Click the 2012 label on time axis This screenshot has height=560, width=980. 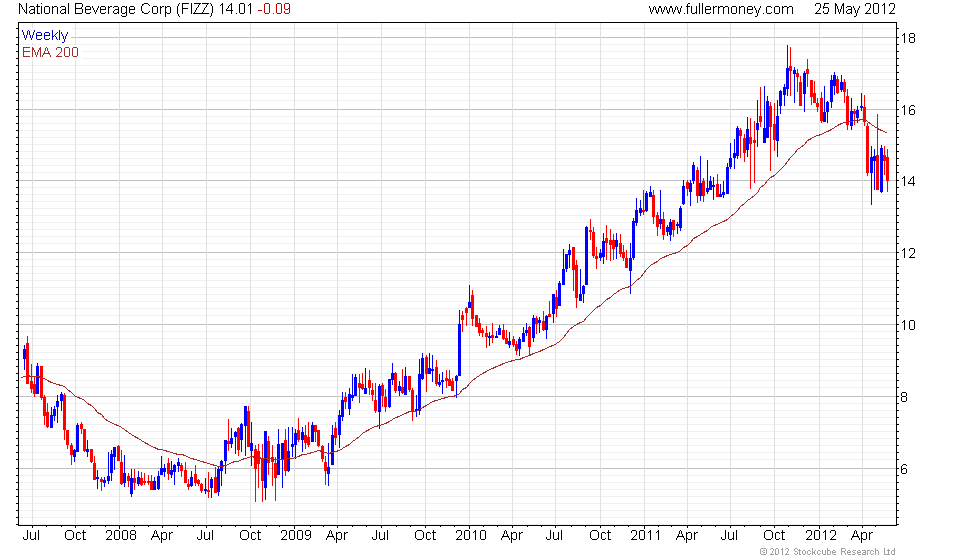[819, 535]
